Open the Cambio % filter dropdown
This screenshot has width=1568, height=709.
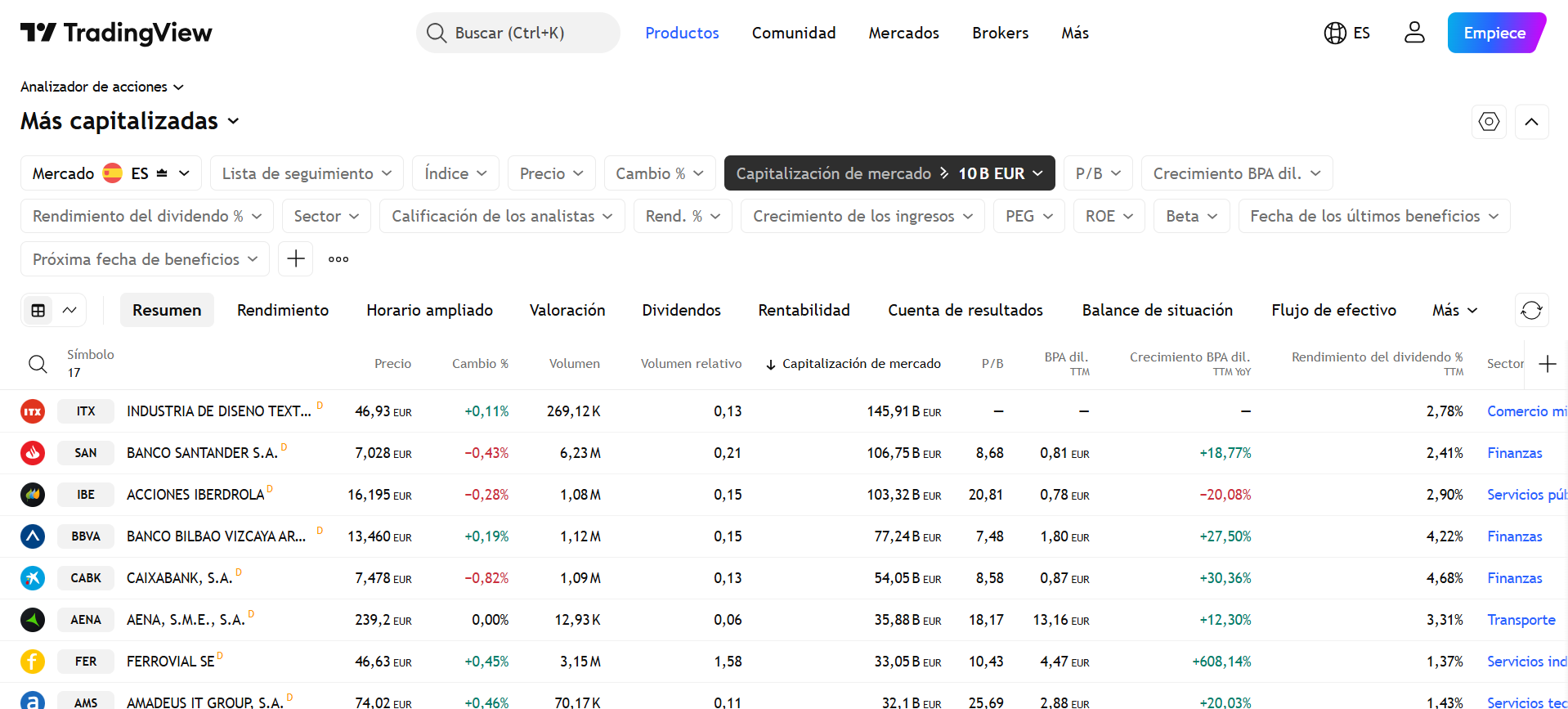pyautogui.click(x=660, y=173)
